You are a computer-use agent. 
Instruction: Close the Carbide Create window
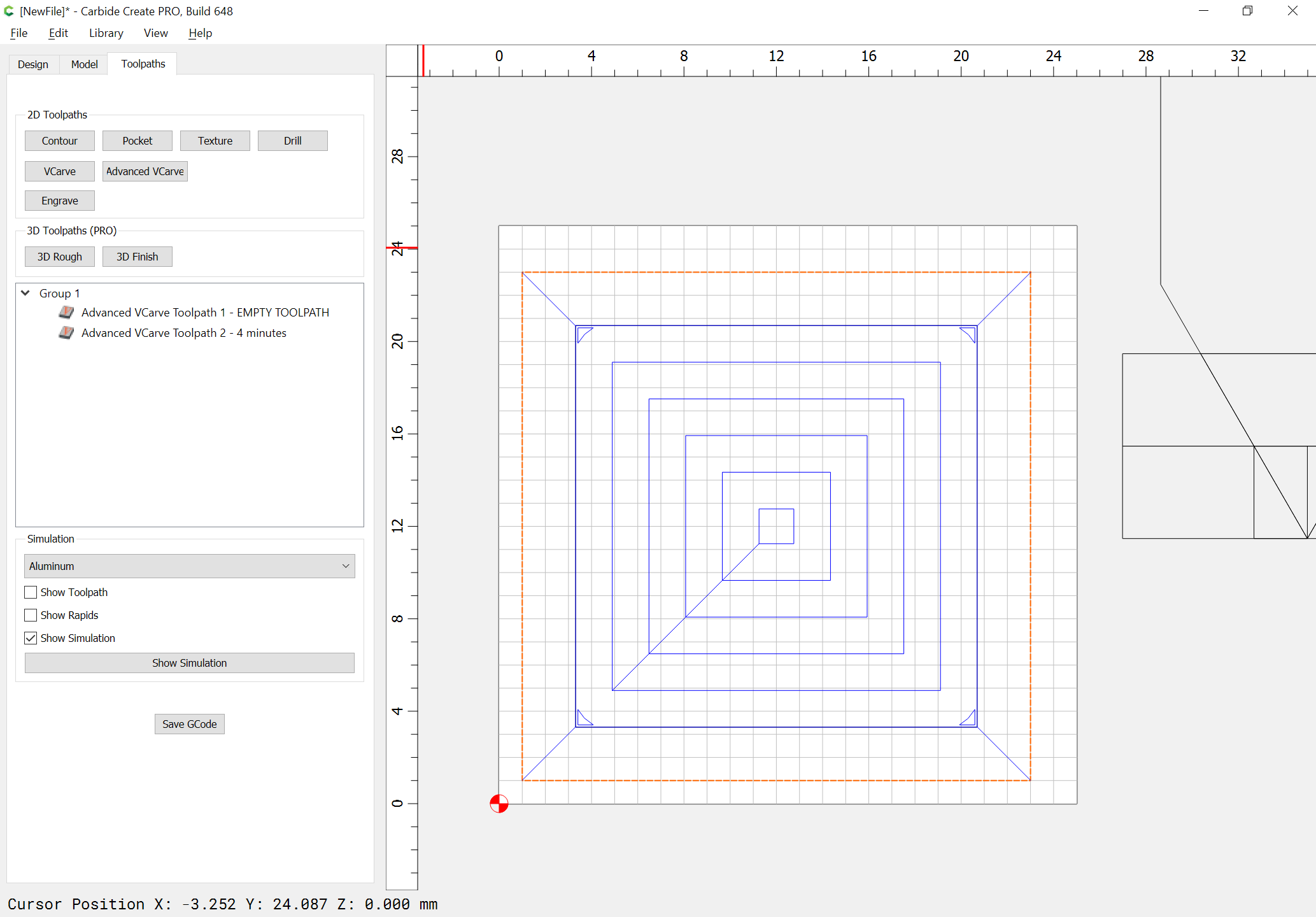pos(1292,11)
